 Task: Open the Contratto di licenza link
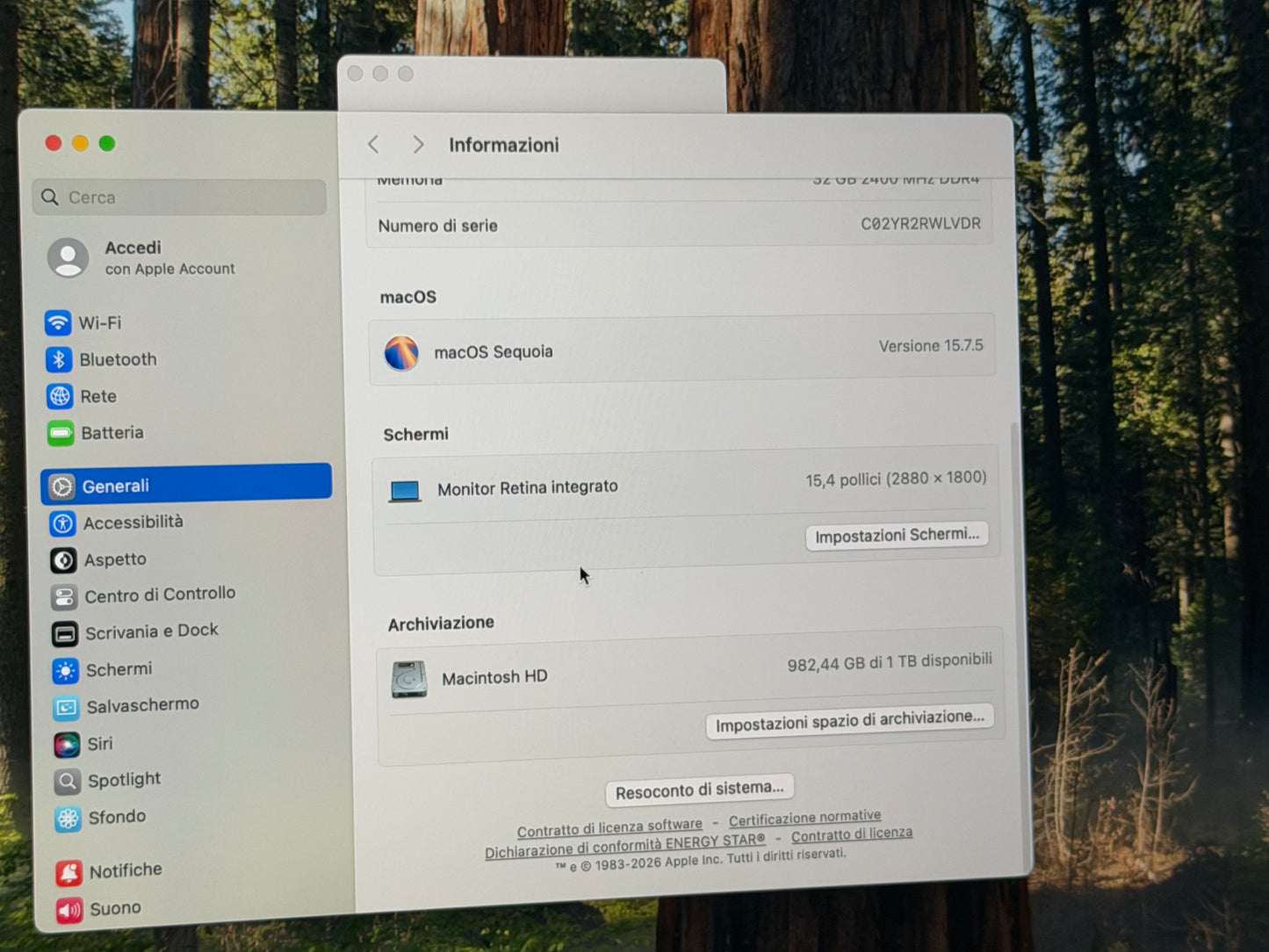click(852, 833)
